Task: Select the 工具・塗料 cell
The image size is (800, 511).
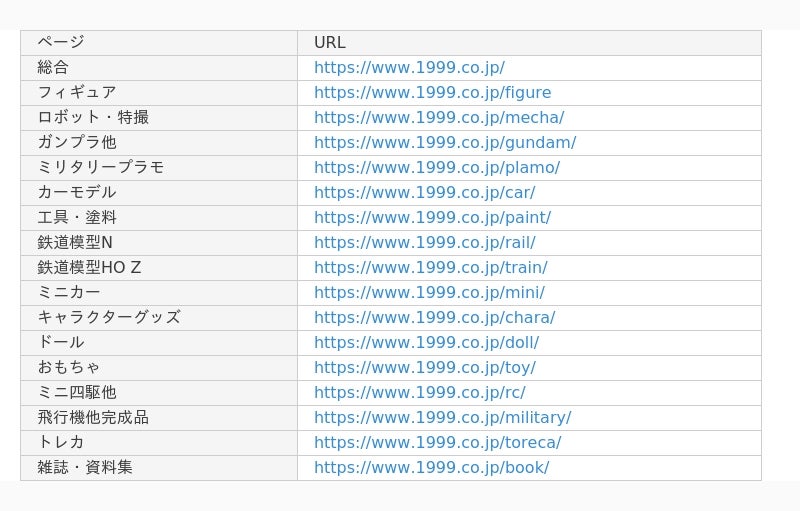Action: click(x=159, y=218)
